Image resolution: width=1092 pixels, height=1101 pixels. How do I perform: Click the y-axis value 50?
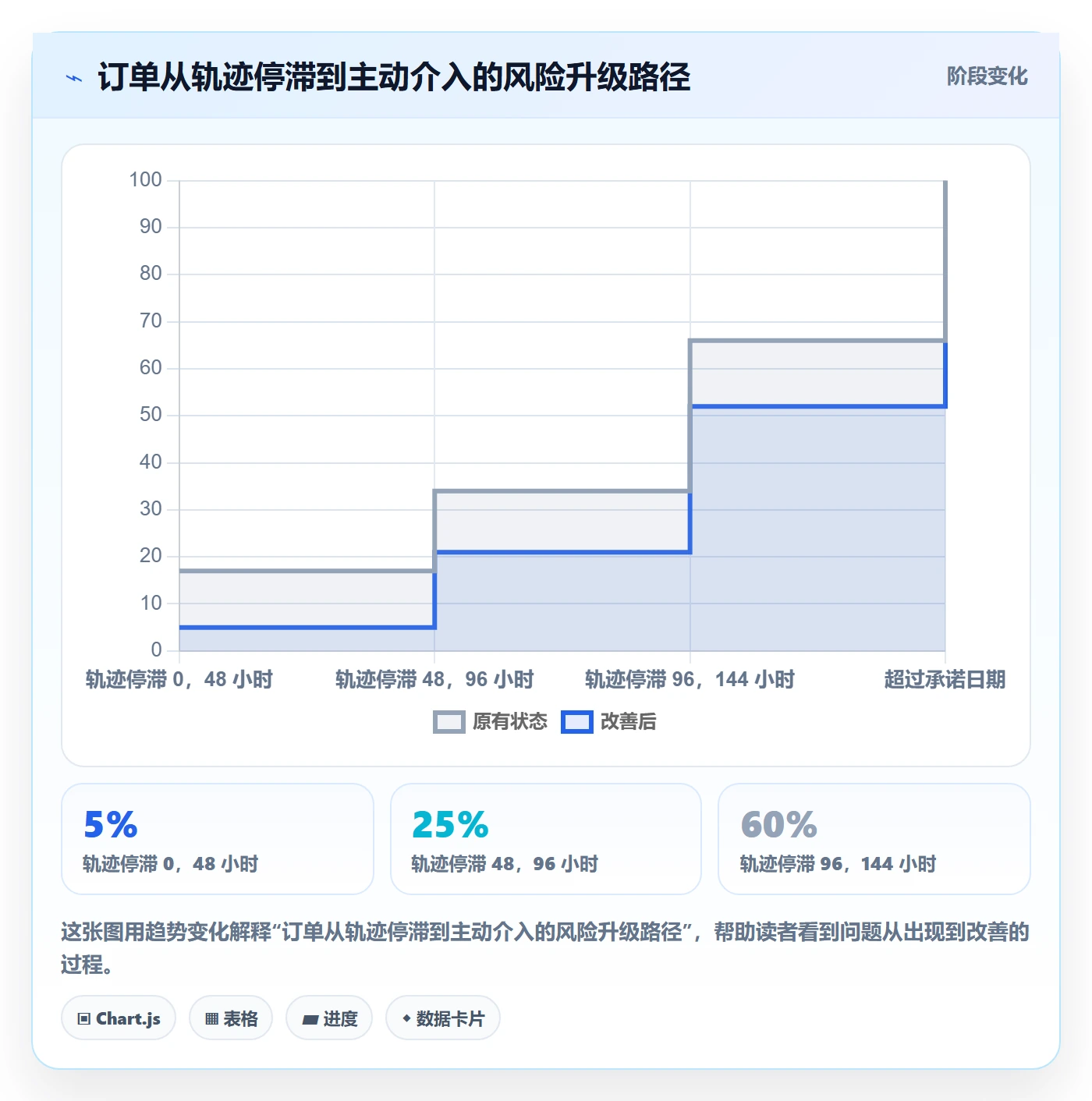[x=151, y=415]
